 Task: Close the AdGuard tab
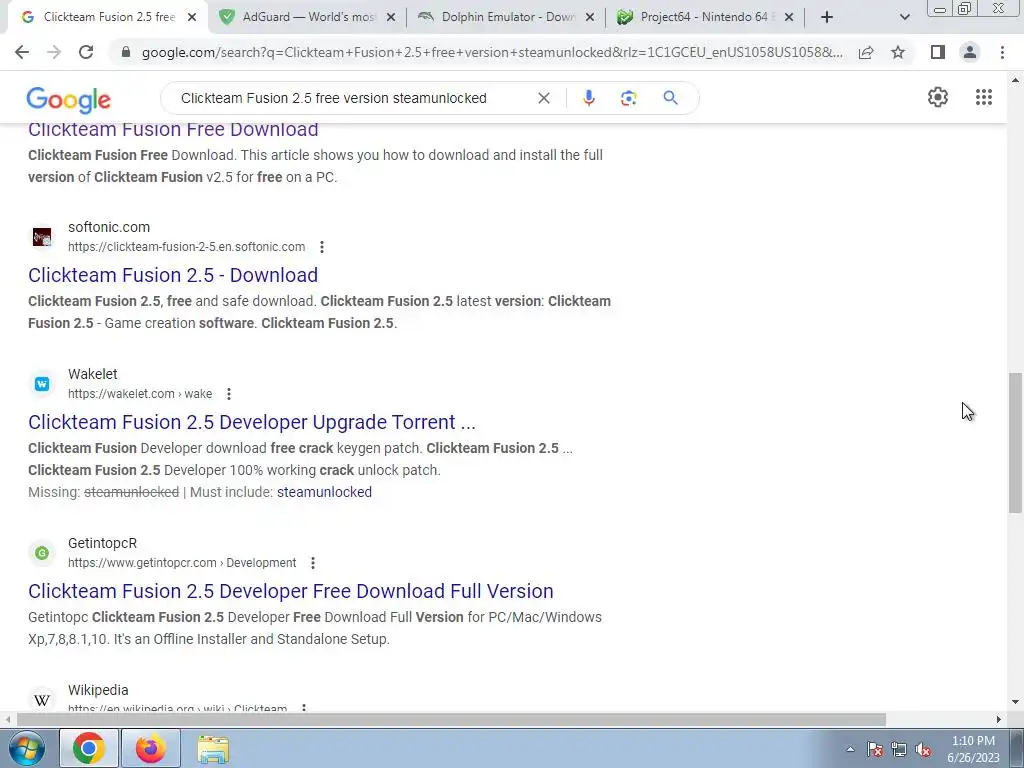click(391, 17)
